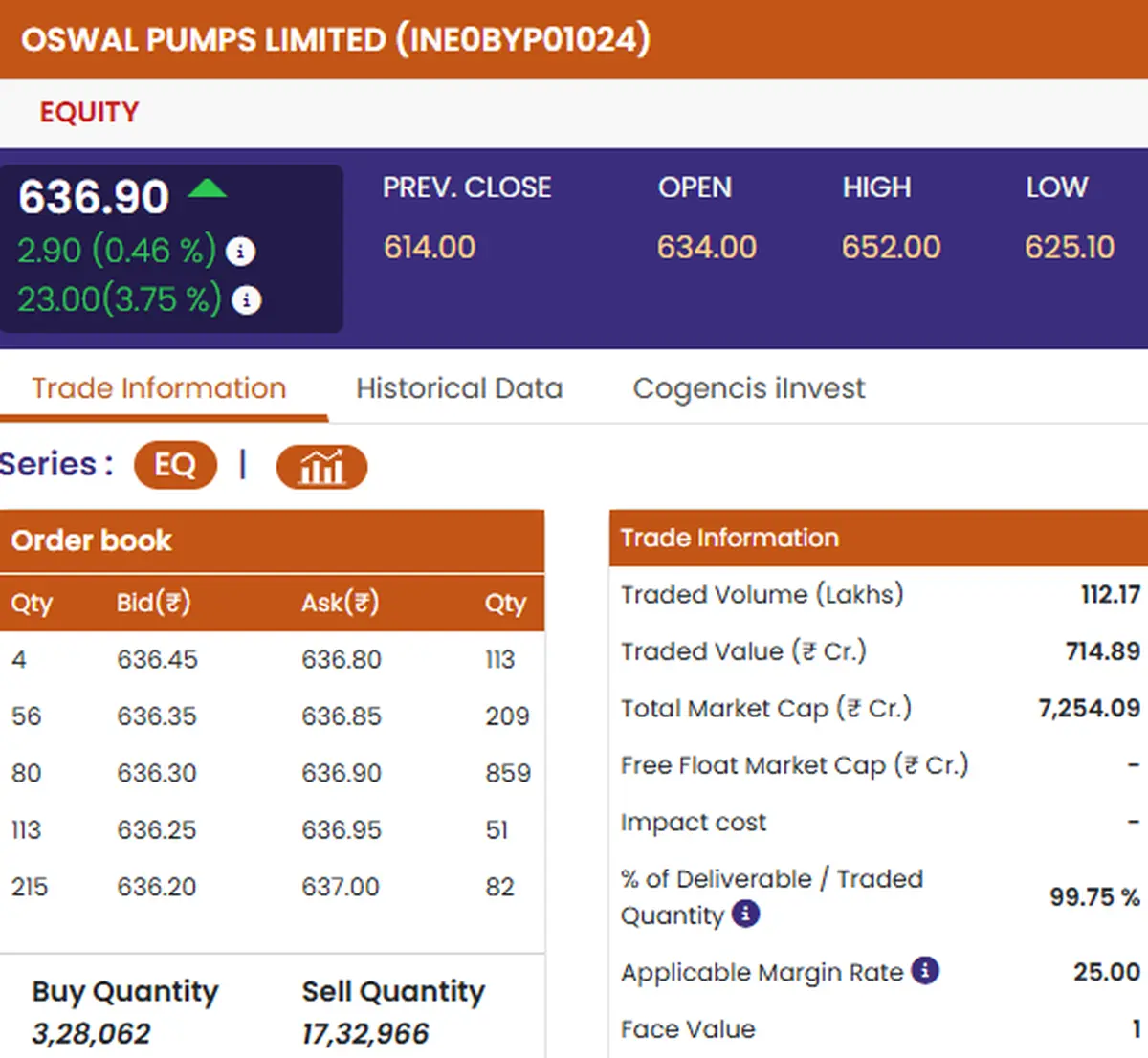
Task: Click last traded price 636.90
Action: [94, 197]
